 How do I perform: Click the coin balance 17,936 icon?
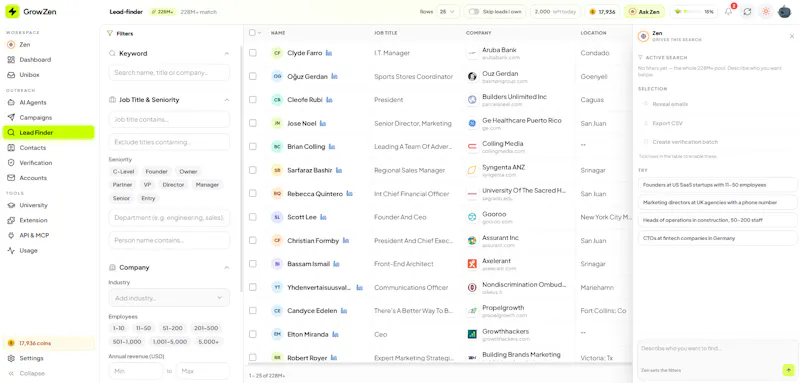[x=593, y=12]
